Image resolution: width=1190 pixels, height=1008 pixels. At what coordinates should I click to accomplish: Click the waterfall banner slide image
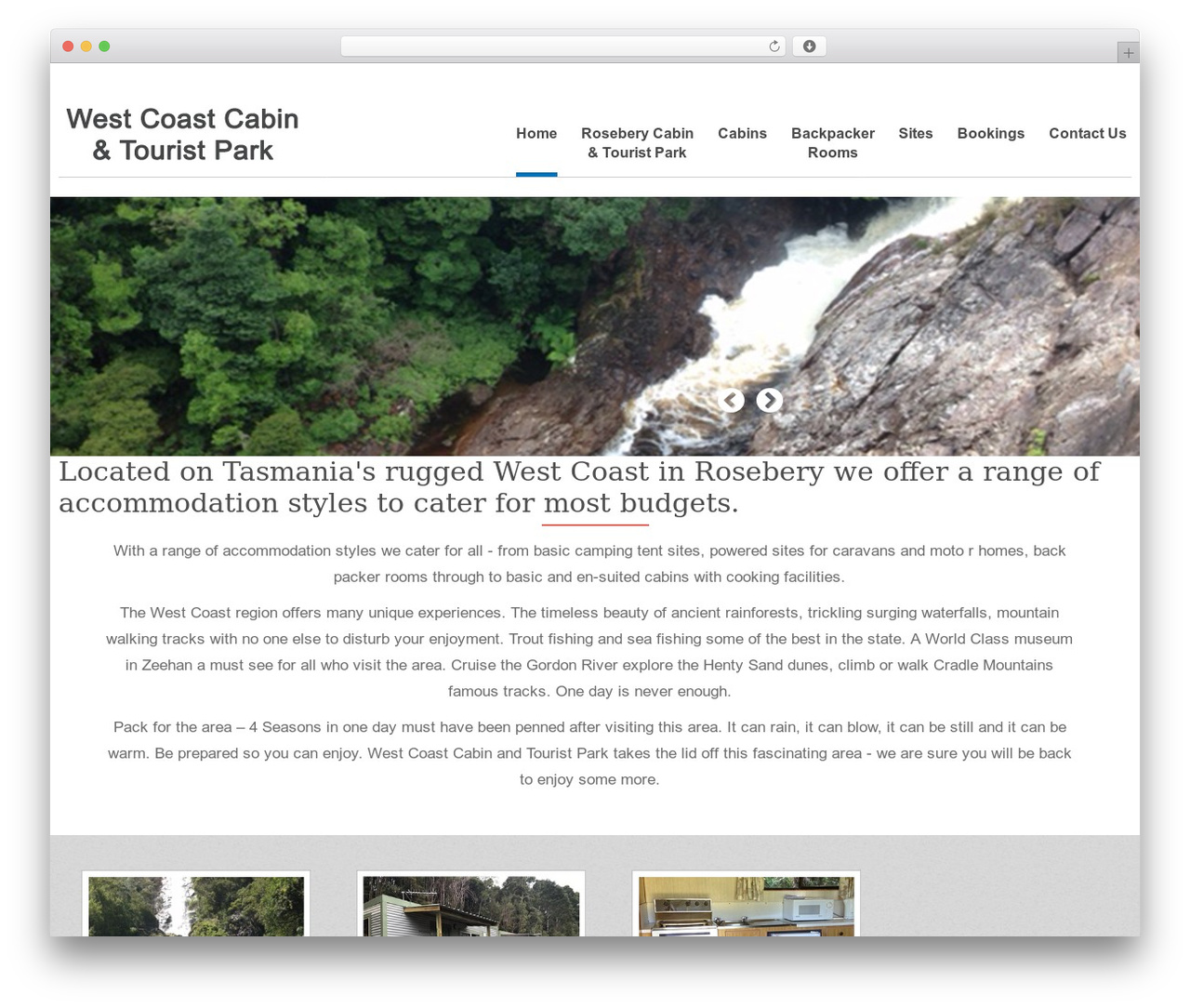pos(595,325)
